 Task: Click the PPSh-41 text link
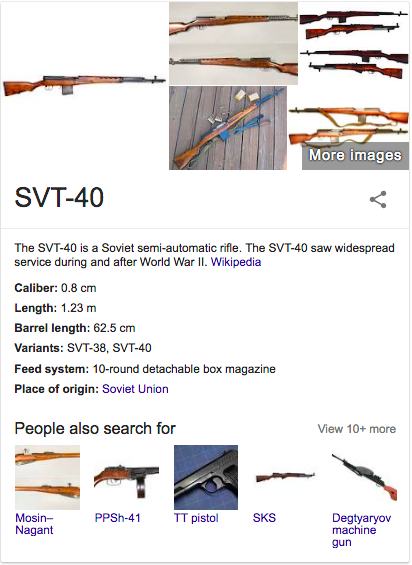click(117, 518)
